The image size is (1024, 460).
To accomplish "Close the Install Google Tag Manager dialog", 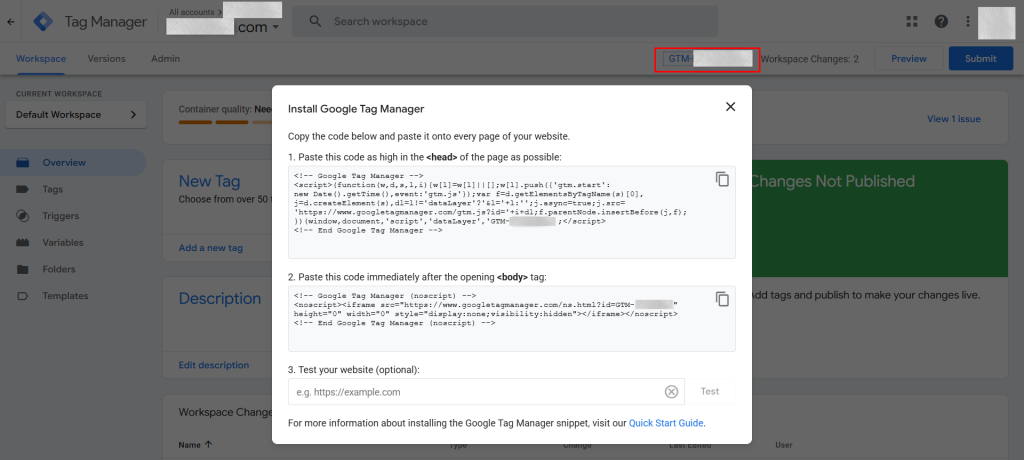I will [731, 107].
